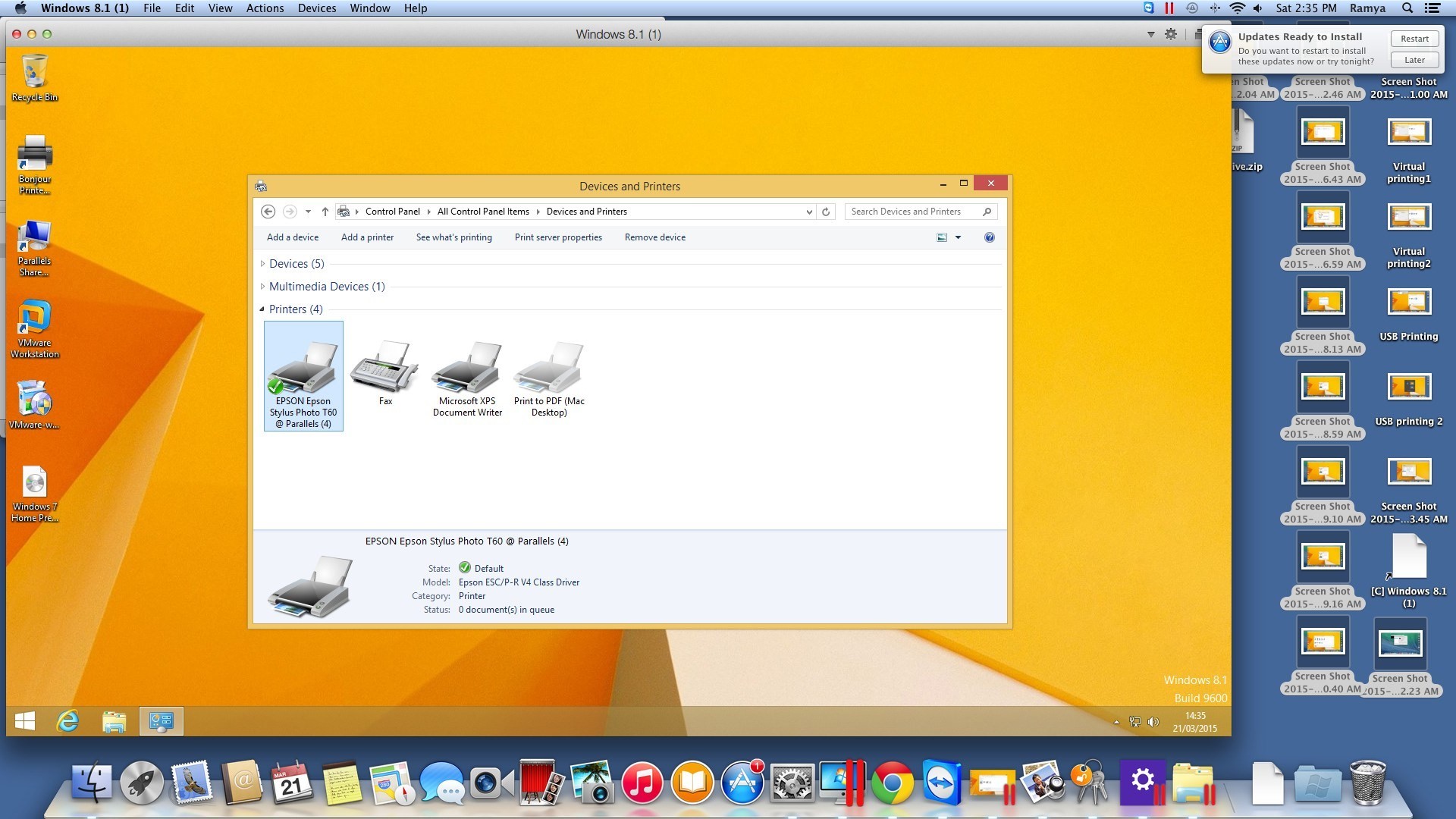The image size is (1456, 819).
Task: Click Restart in the updates notification
Action: click(1414, 39)
